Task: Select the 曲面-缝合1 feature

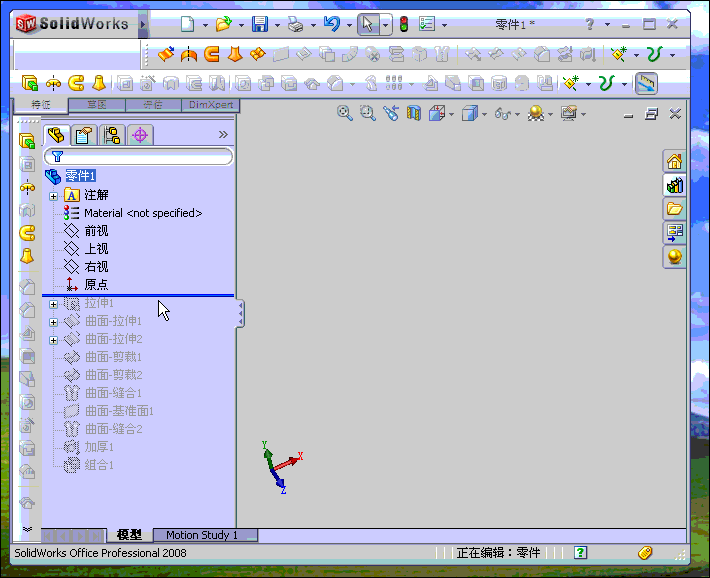Action: 113,393
